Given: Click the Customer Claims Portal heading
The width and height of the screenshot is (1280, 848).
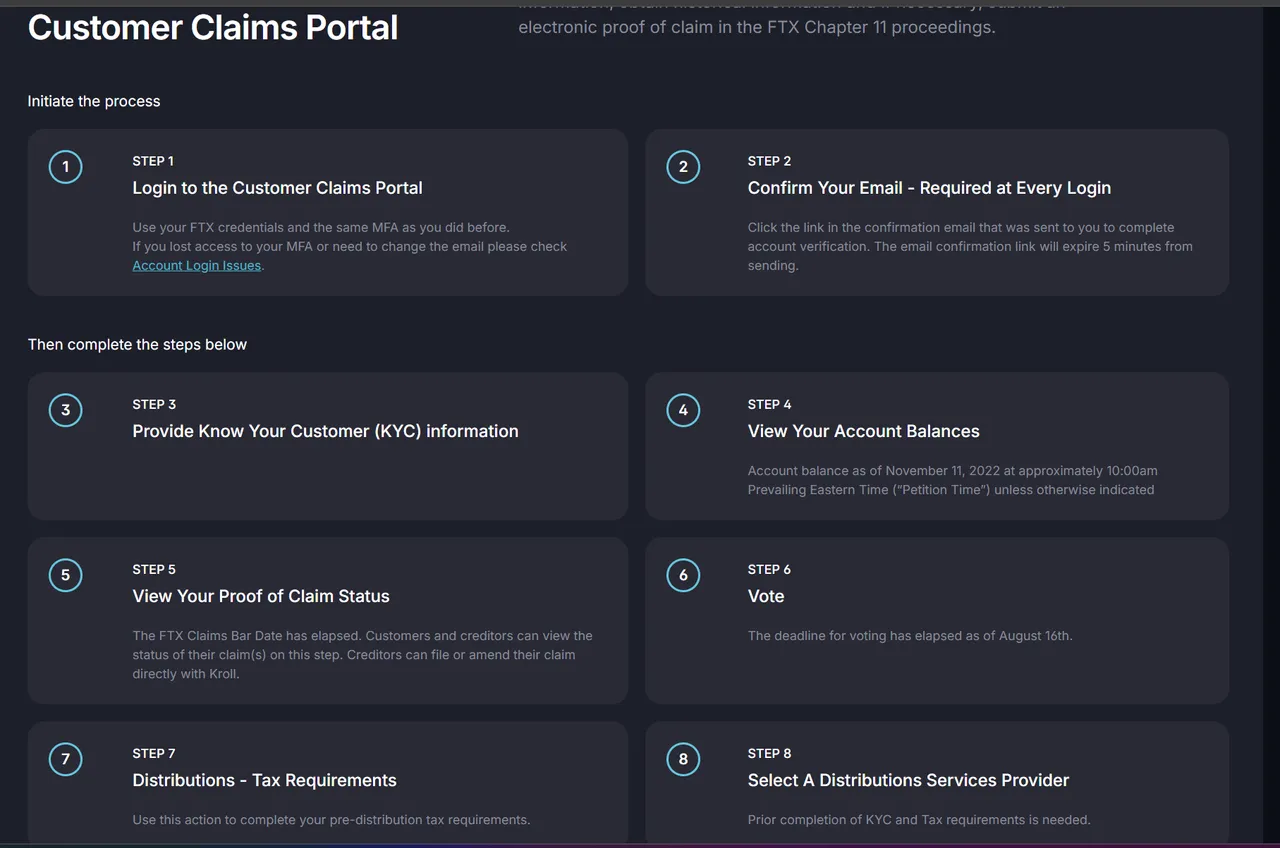Looking at the screenshot, I should tap(213, 27).
